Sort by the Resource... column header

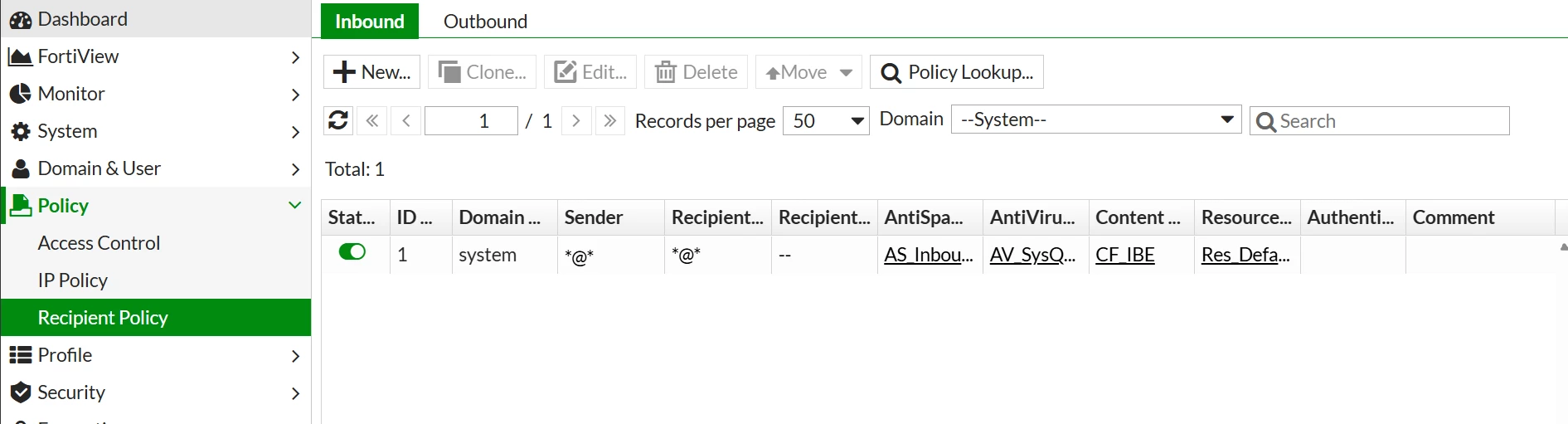tap(1248, 217)
